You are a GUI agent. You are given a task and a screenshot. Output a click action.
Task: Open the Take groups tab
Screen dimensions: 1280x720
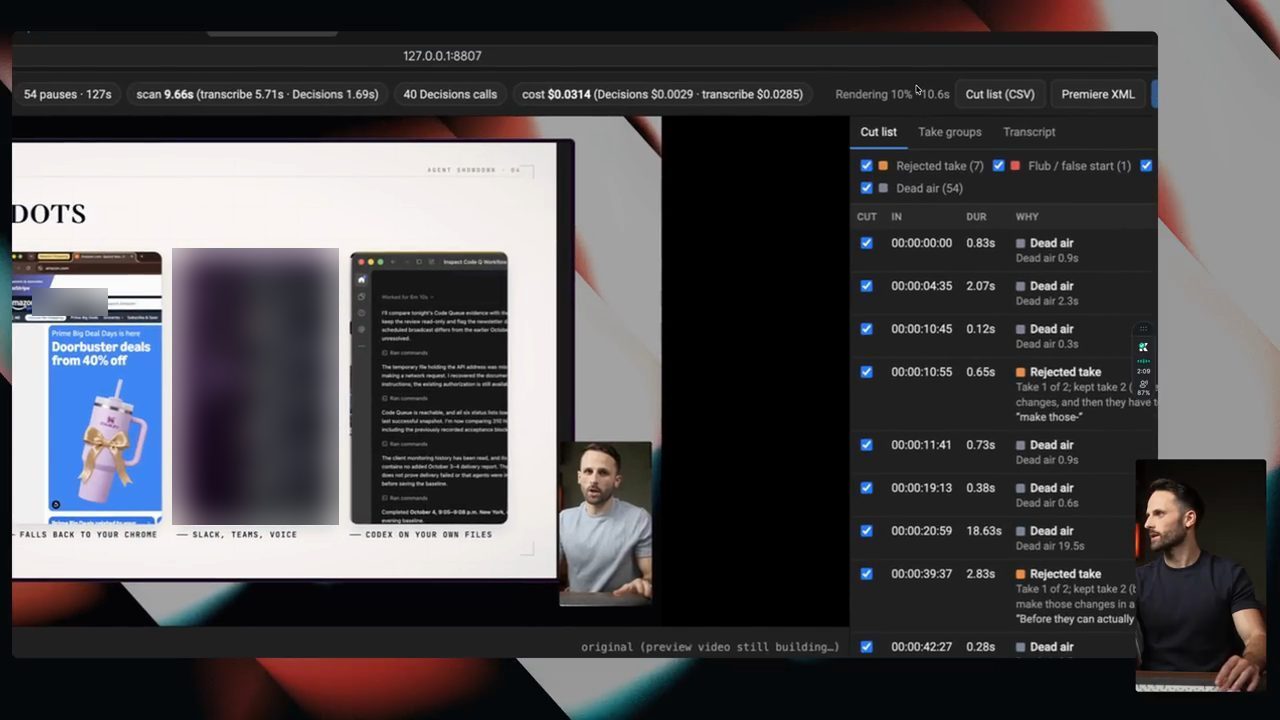(x=950, y=132)
